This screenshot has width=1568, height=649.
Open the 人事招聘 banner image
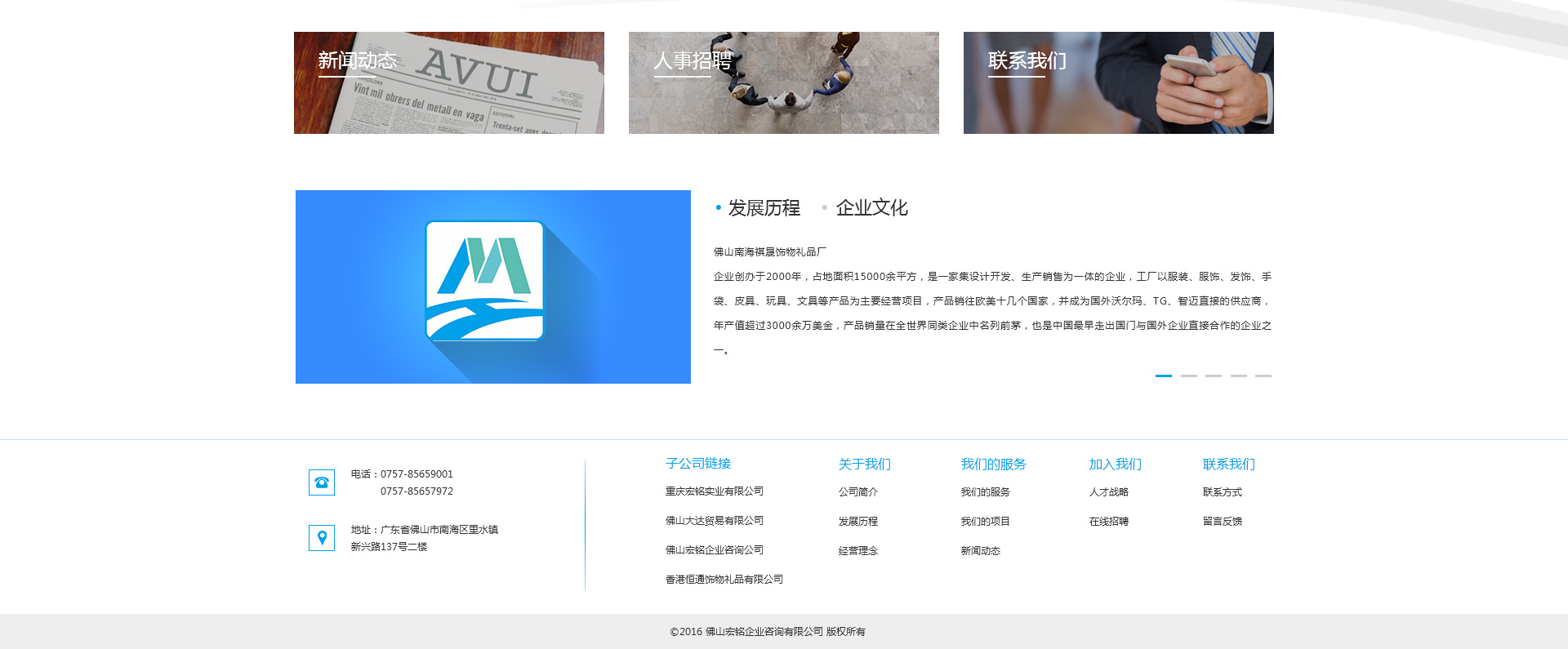pyautogui.click(x=783, y=82)
